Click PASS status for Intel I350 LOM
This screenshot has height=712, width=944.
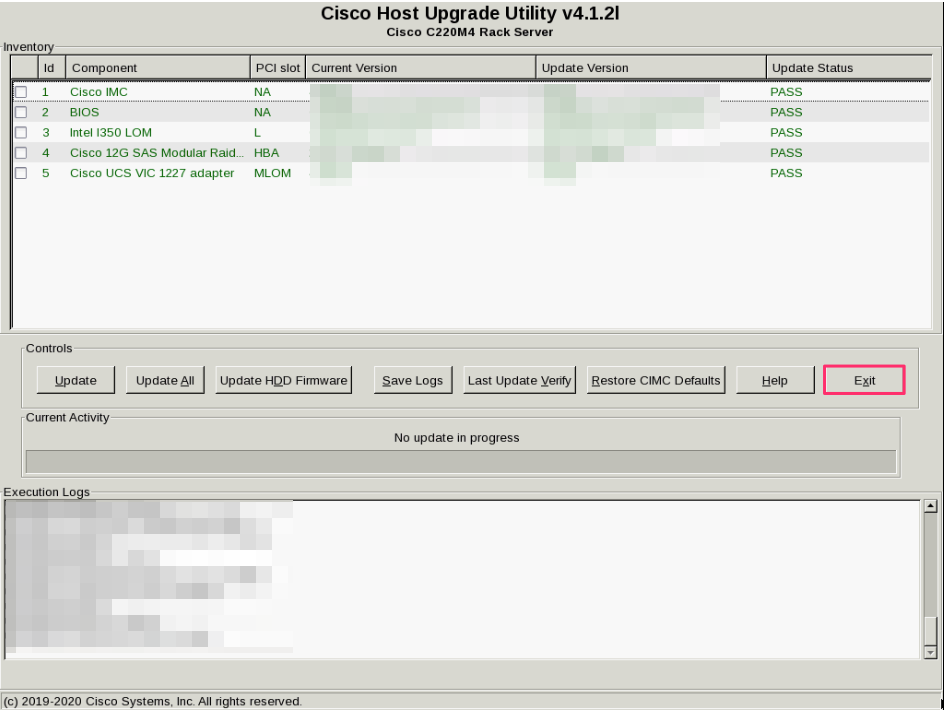point(786,132)
